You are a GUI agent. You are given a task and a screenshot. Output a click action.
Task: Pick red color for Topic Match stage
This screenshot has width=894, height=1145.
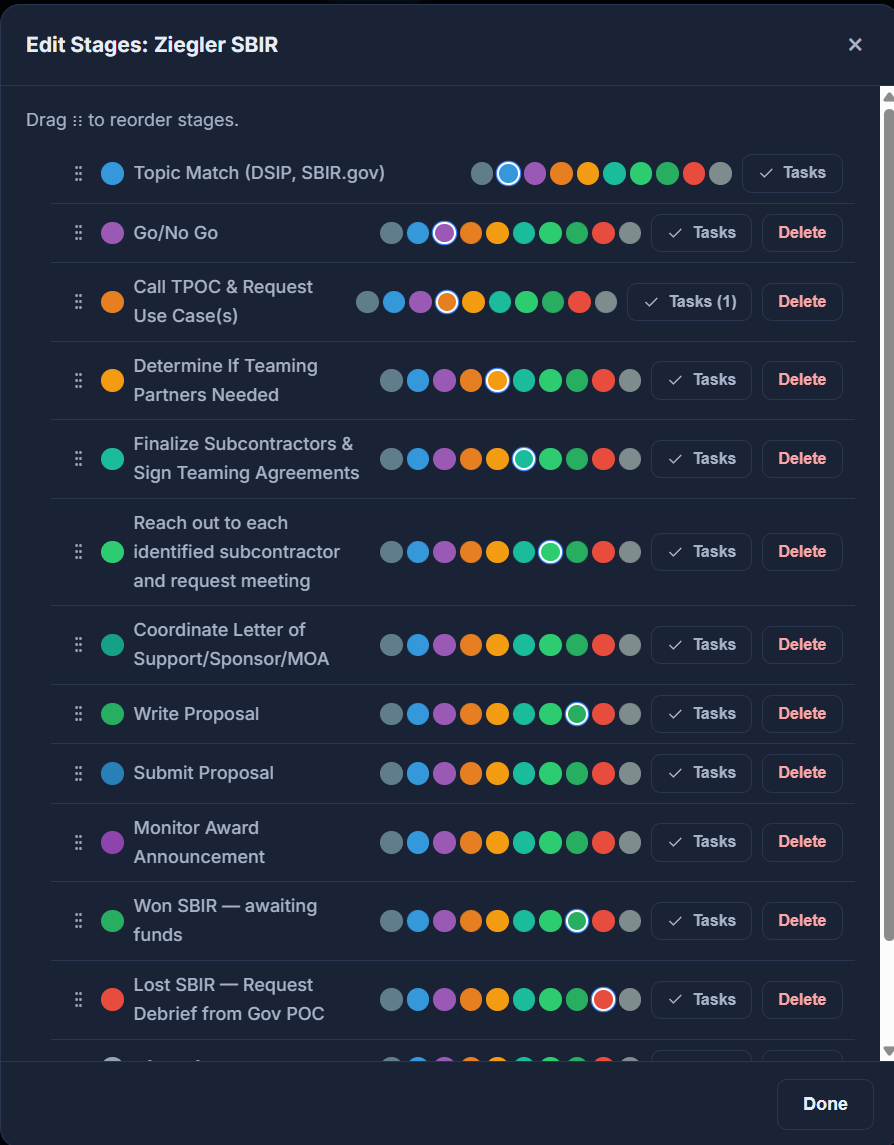694,174
